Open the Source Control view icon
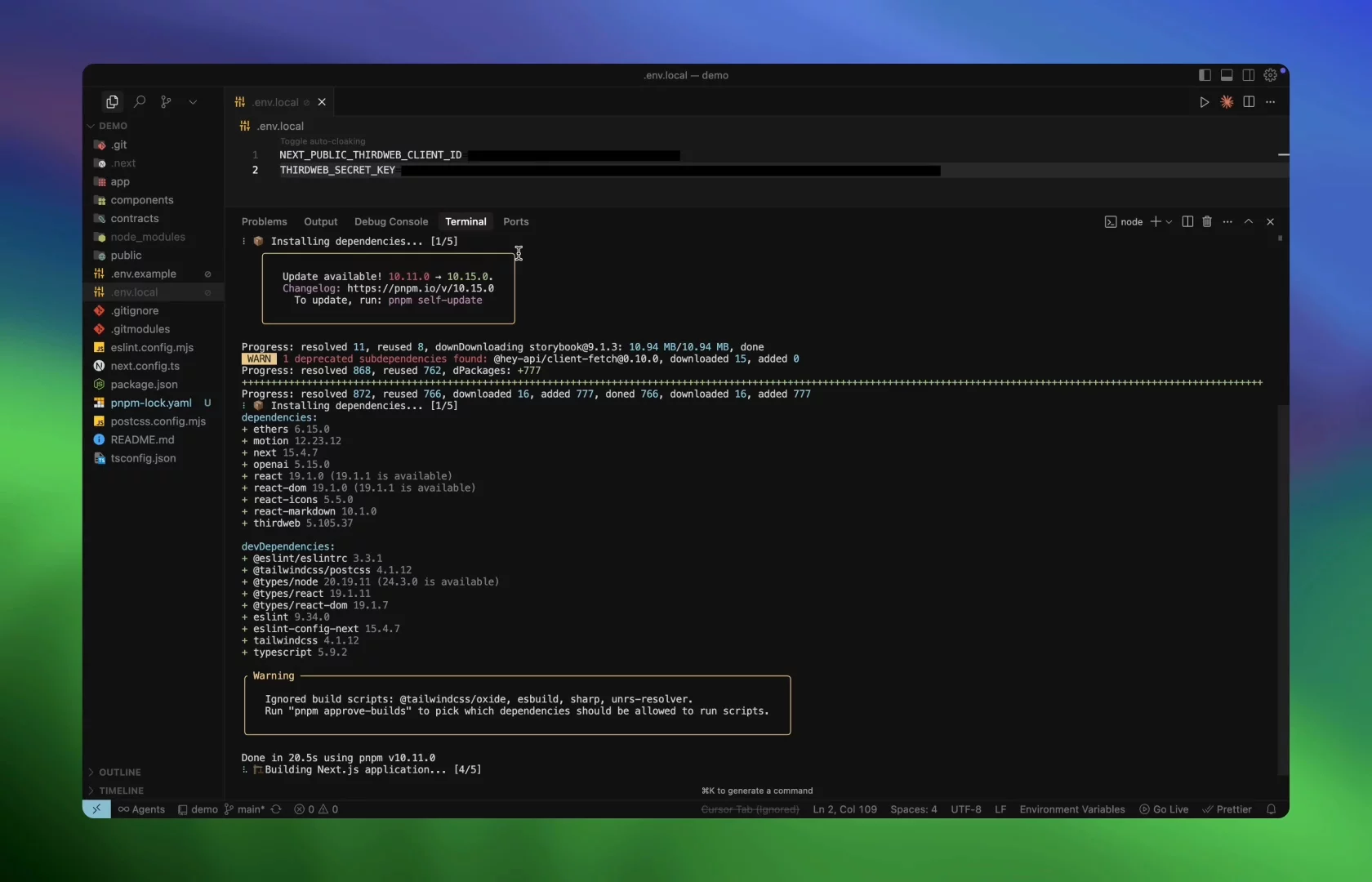 pyautogui.click(x=167, y=102)
